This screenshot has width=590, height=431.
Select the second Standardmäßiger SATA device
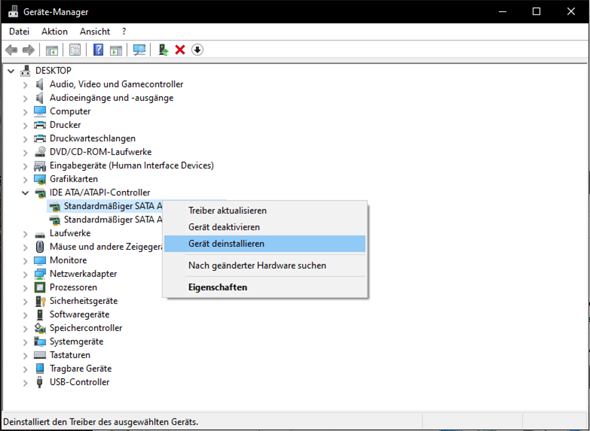(113, 219)
